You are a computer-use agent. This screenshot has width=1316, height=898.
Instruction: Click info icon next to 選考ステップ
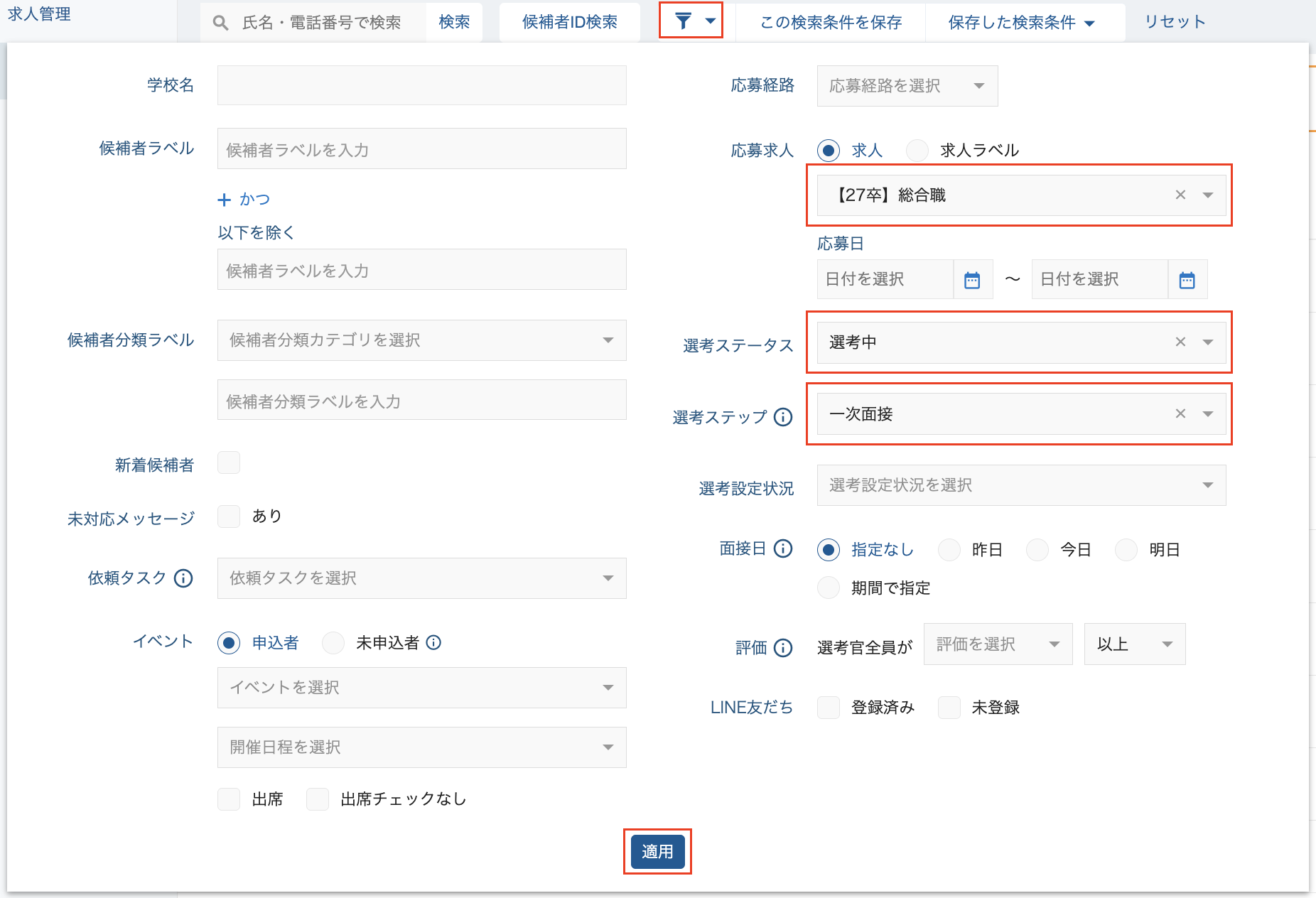tap(783, 417)
